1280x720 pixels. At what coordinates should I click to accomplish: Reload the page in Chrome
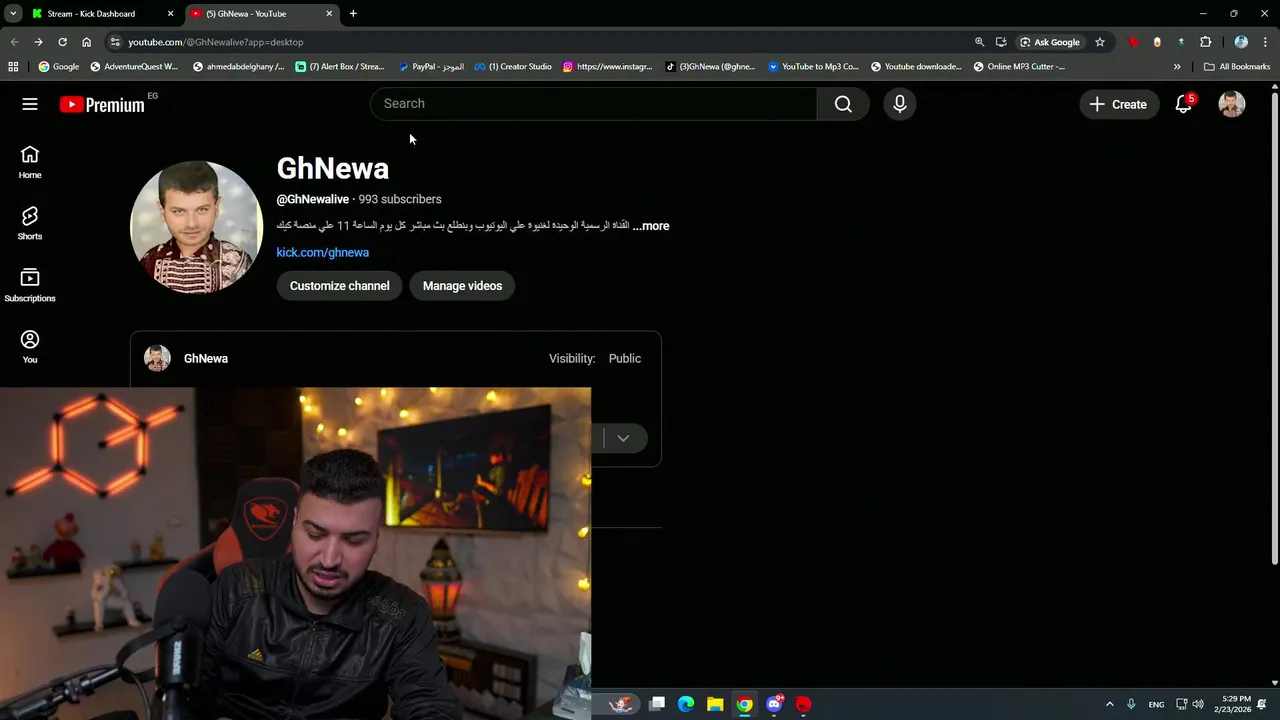[x=62, y=42]
